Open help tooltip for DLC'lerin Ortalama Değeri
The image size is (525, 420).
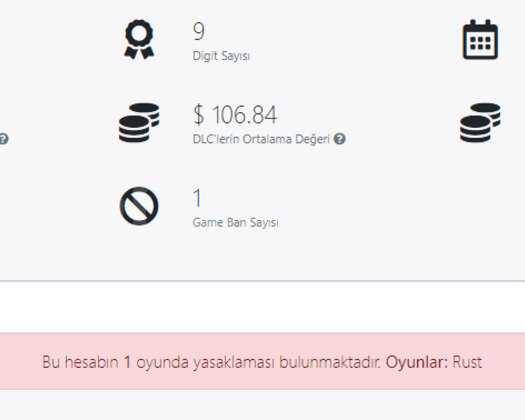pos(340,139)
